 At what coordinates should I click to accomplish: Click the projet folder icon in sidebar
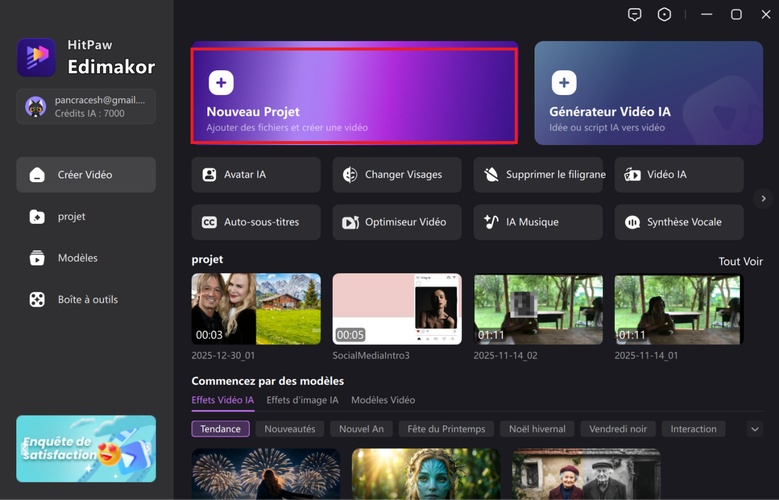pyautogui.click(x=37, y=217)
